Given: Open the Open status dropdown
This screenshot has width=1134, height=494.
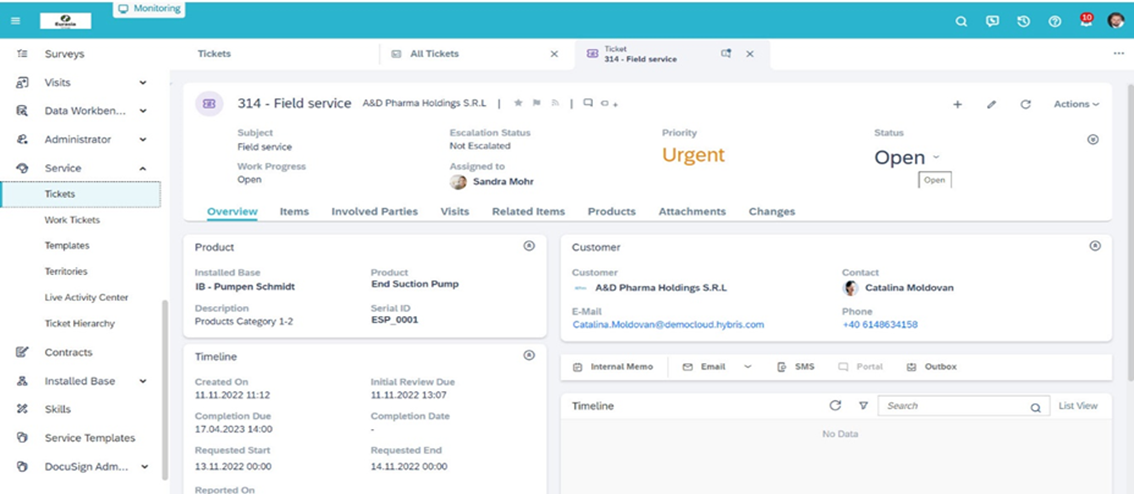Looking at the screenshot, I should click(x=937, y=157).
